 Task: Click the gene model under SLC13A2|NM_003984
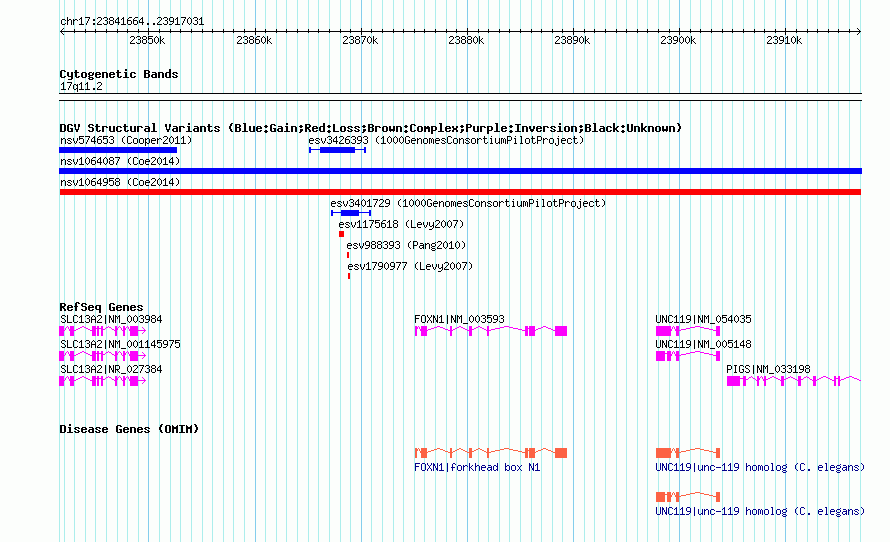[103, 331]
